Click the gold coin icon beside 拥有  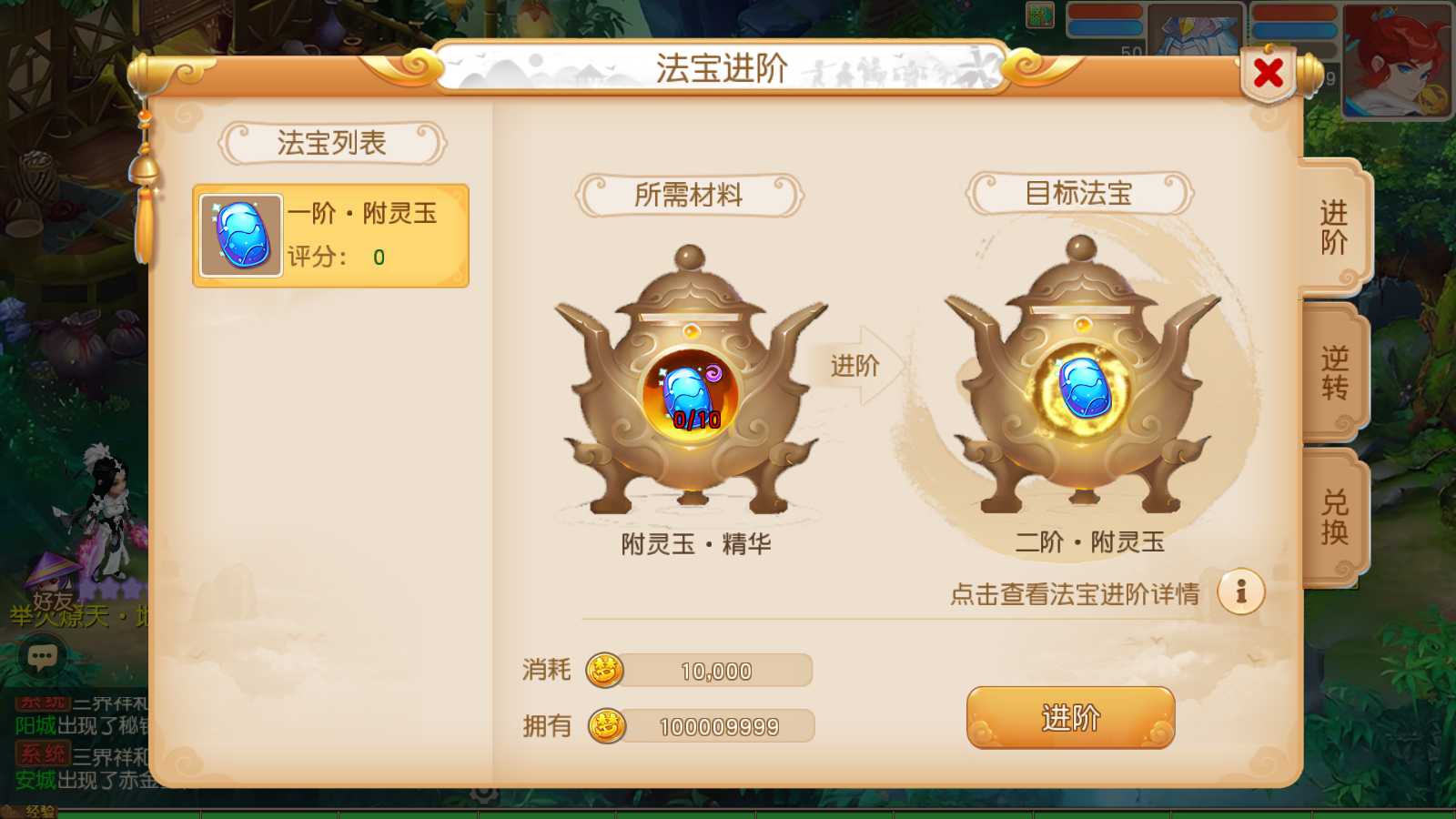tap(606, 726)
